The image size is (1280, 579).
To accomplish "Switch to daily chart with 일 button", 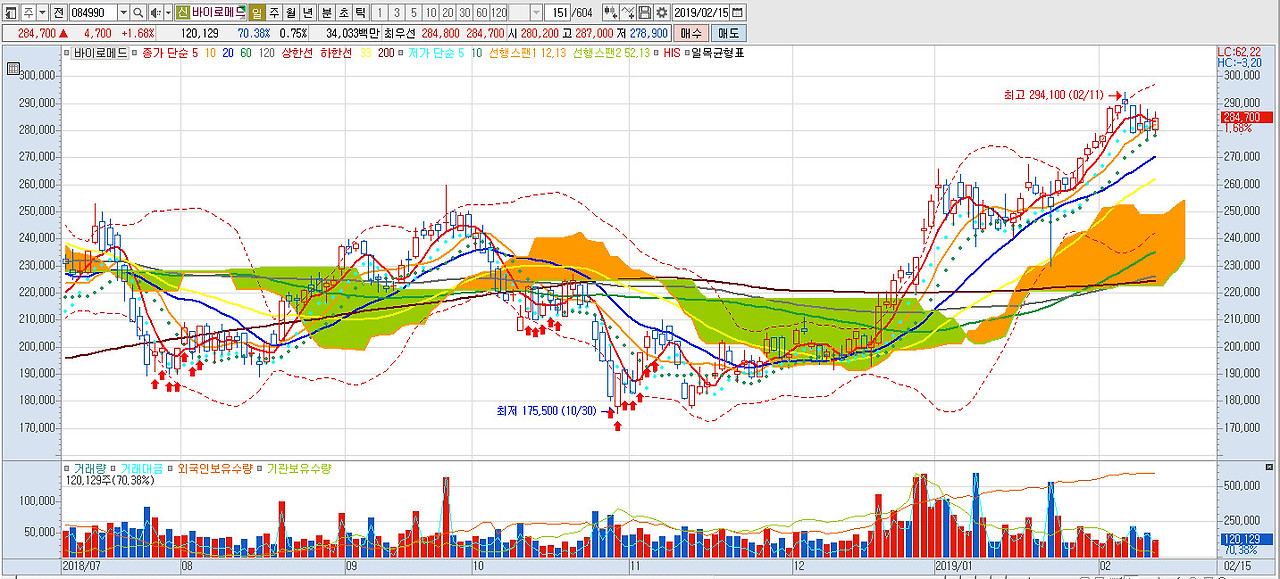I will pyautogui.click(x=257, y=13).
